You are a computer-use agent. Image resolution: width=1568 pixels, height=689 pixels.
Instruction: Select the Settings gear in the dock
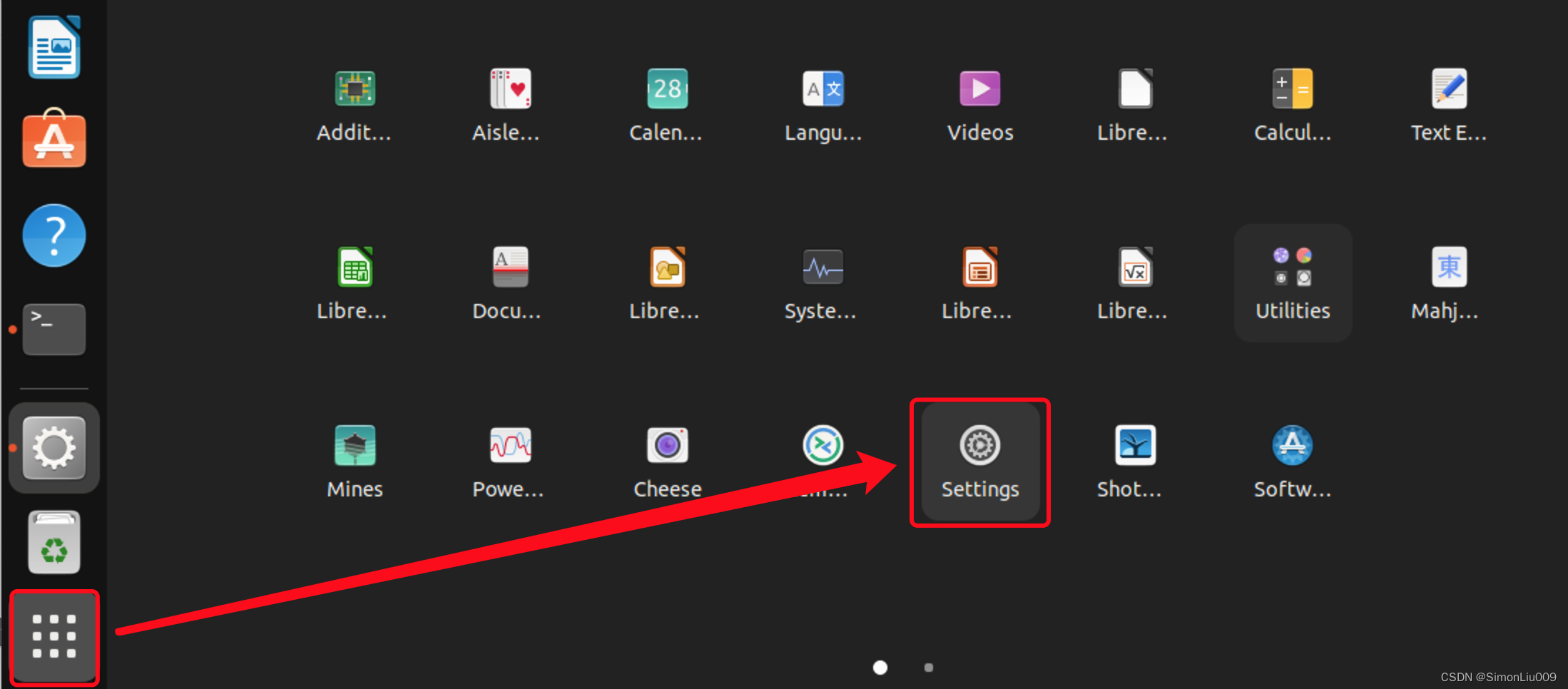(54, 448)
